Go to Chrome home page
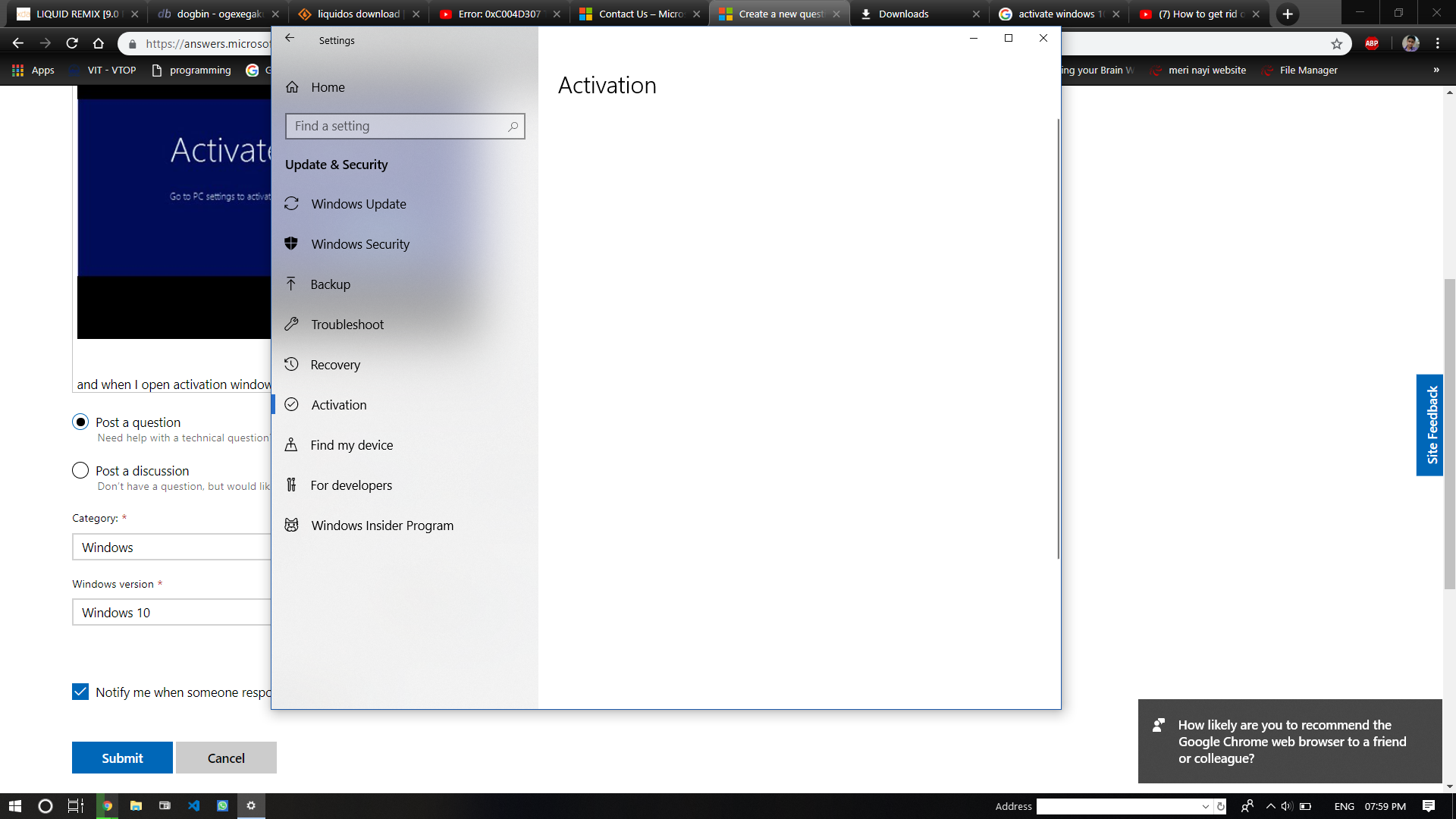This screenshot has width=1456, height=819. point(99,43)
